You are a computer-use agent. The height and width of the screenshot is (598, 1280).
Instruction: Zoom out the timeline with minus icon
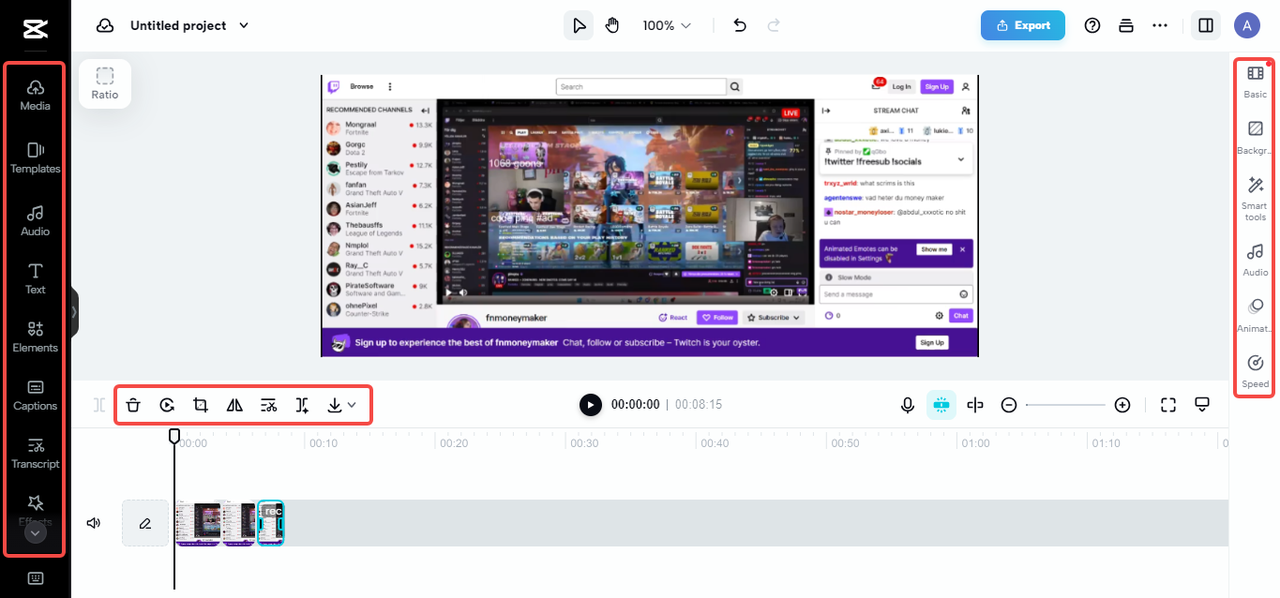click(1009, 405)
